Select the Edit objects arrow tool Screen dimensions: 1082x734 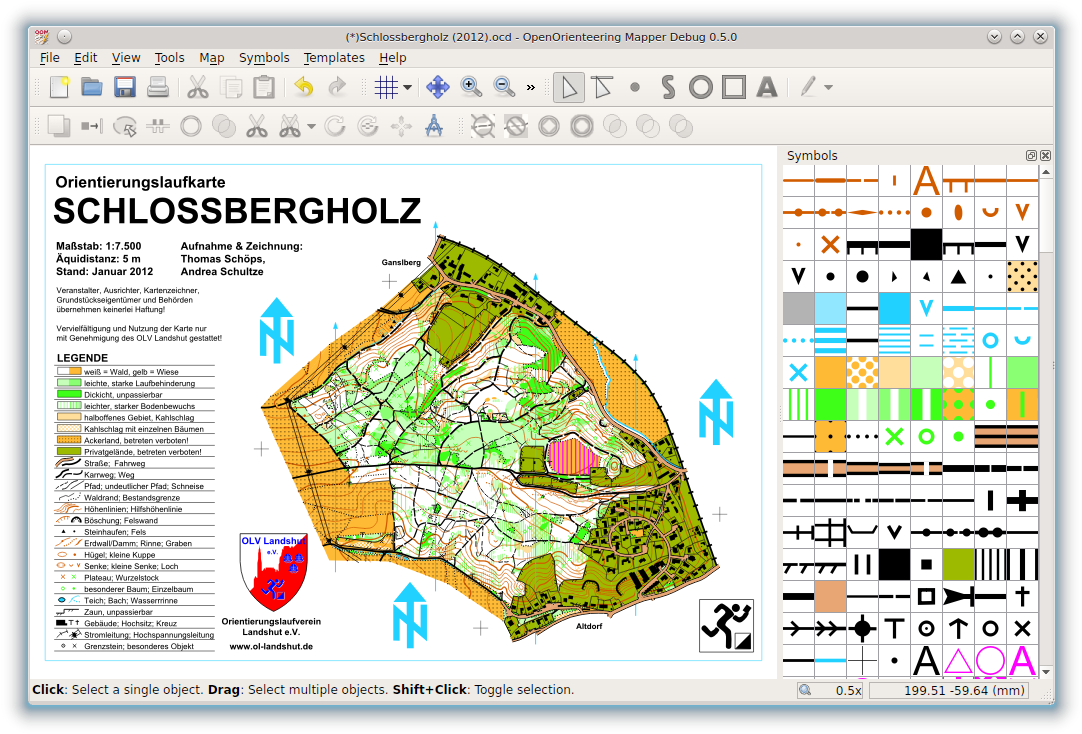pyautogui.click(x=569, y=87)
